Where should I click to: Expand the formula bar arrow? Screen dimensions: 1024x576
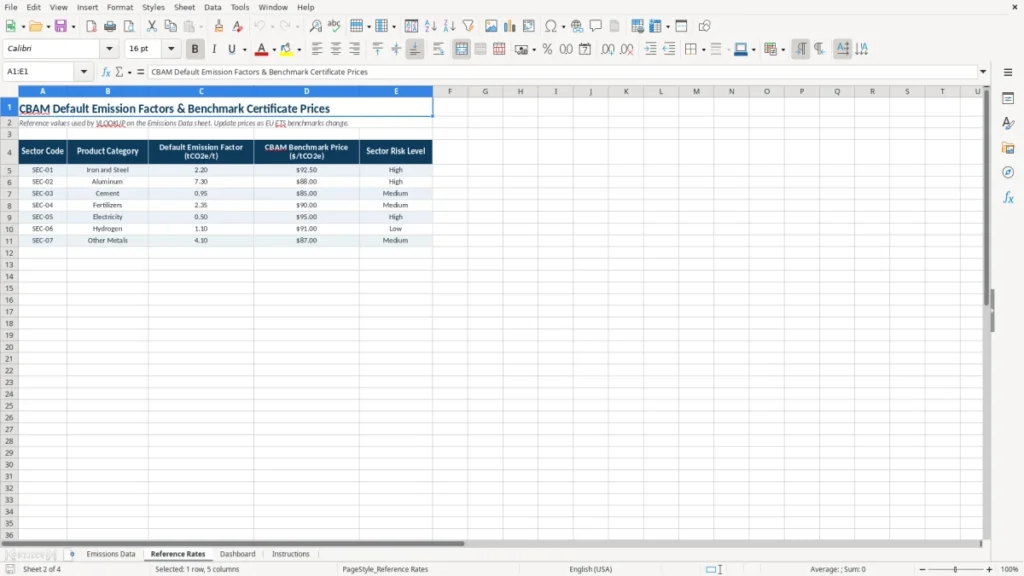click(983, 72)
